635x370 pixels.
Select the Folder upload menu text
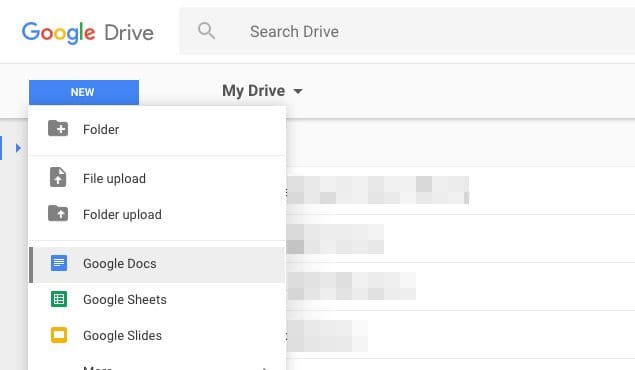(x=122, y=215)
